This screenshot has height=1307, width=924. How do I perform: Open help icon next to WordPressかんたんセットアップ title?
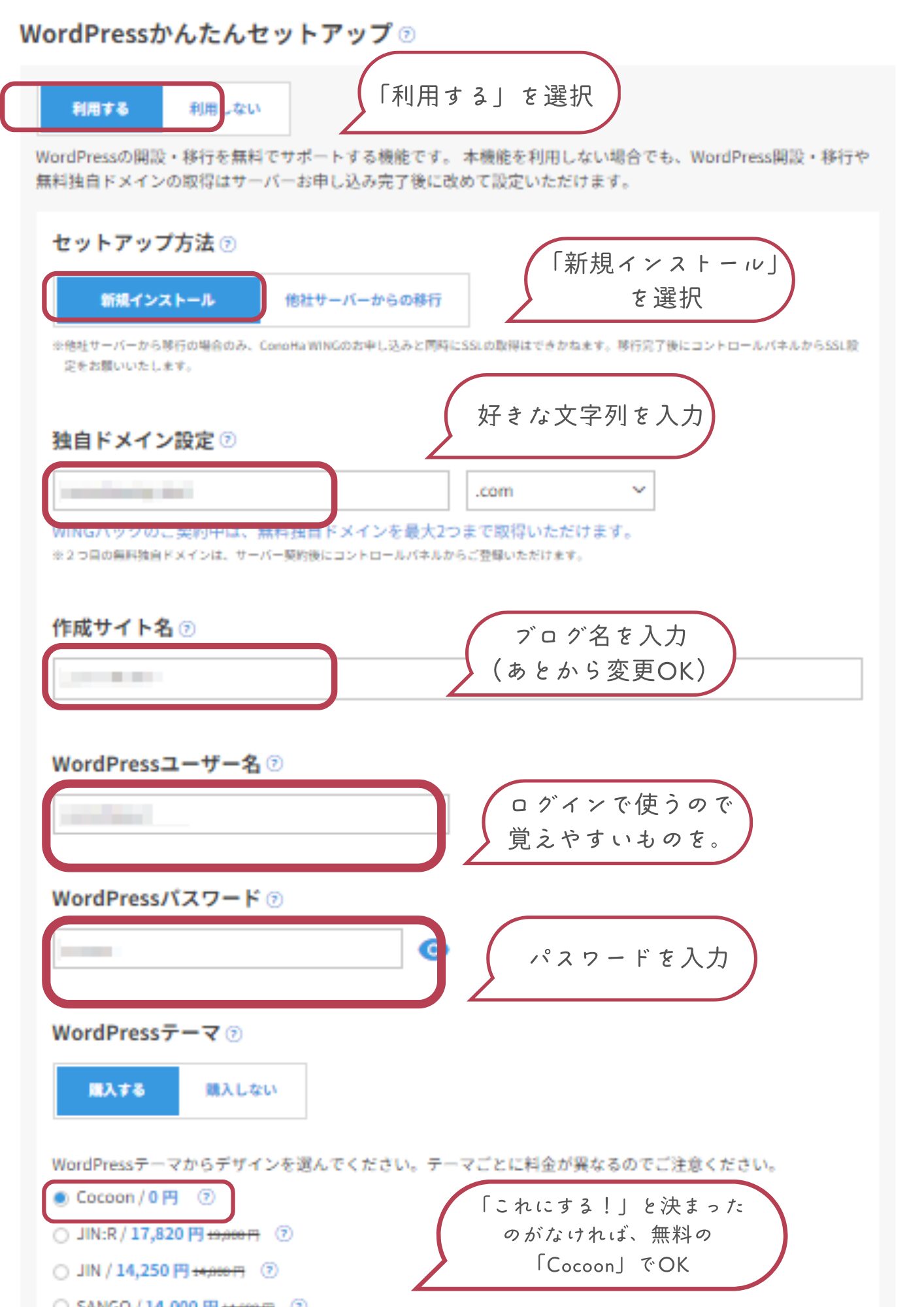tap(406, 34)
